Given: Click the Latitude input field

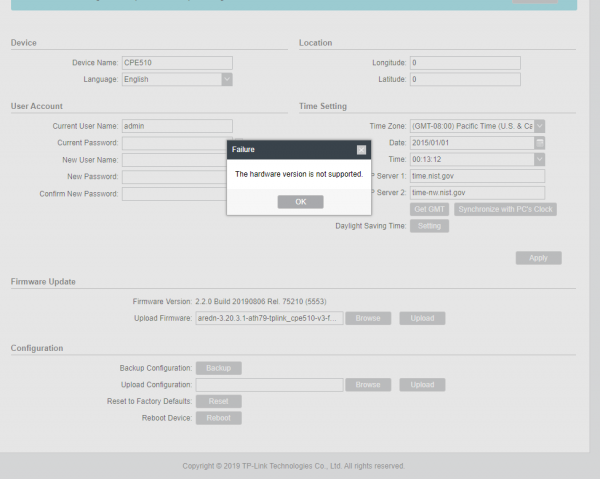Looking at the screenshot, I should (465, 79).
